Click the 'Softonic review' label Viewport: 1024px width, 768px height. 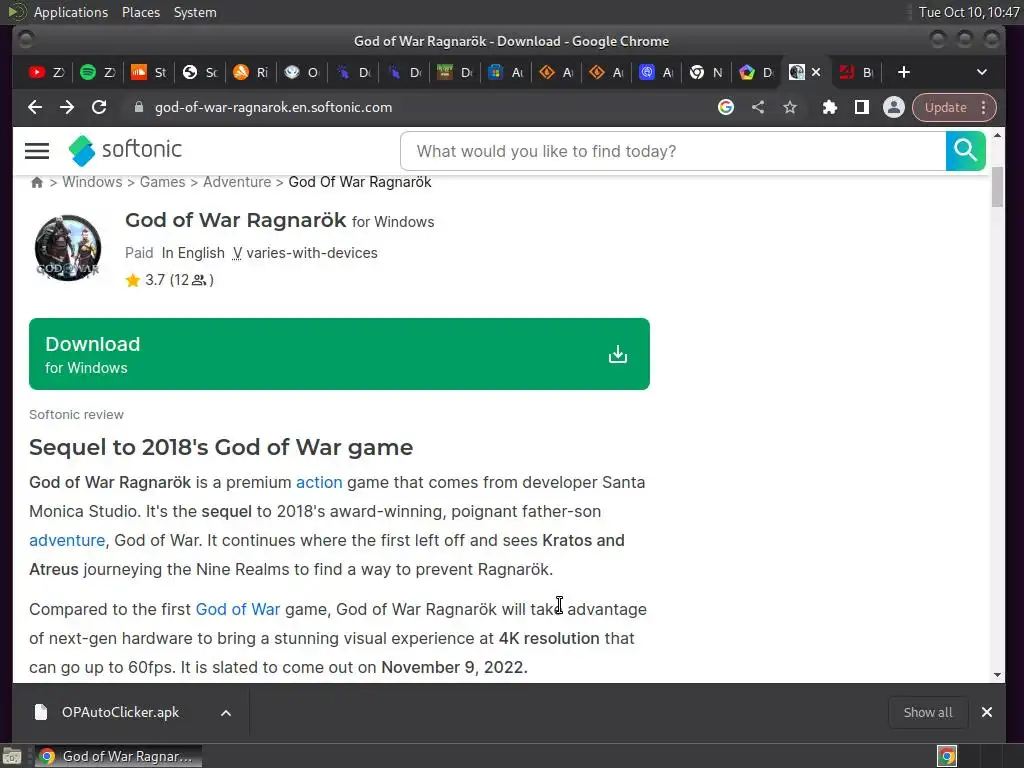[76, 415]
